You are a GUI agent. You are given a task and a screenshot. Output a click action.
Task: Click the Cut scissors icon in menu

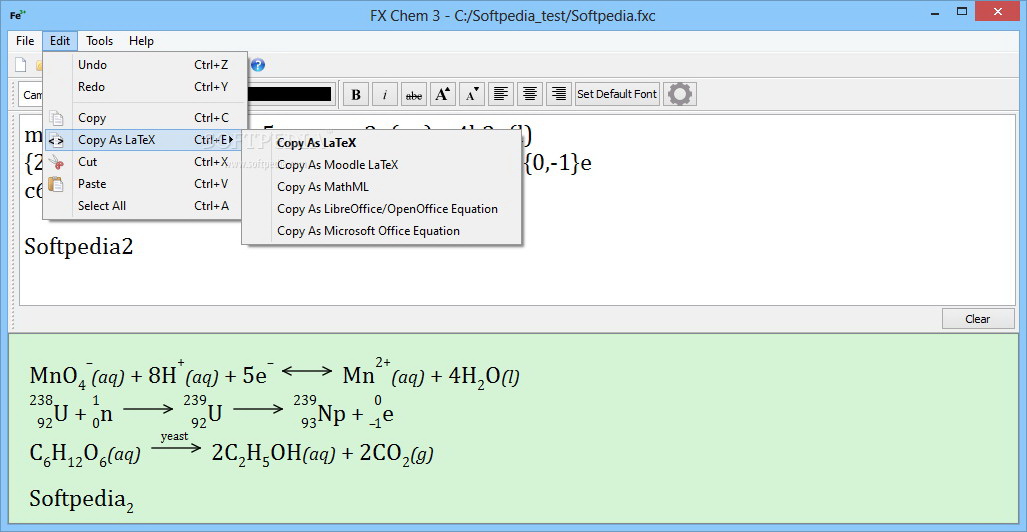click(57, 162)
